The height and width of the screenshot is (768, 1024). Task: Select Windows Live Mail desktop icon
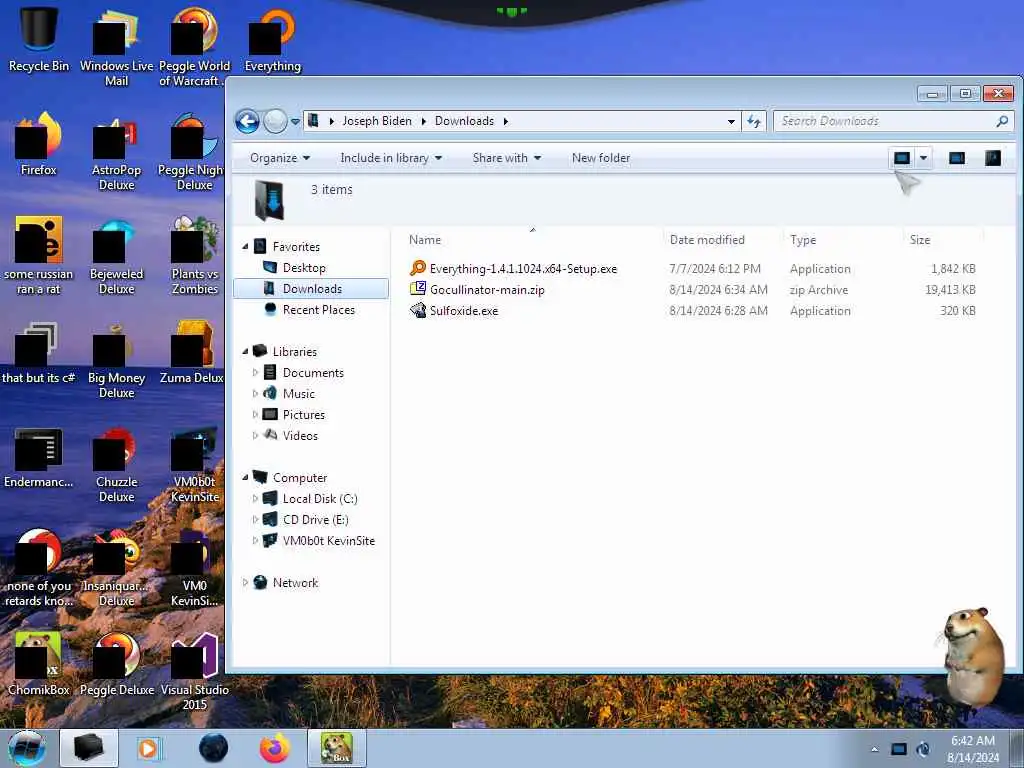(x=116, y=47)
